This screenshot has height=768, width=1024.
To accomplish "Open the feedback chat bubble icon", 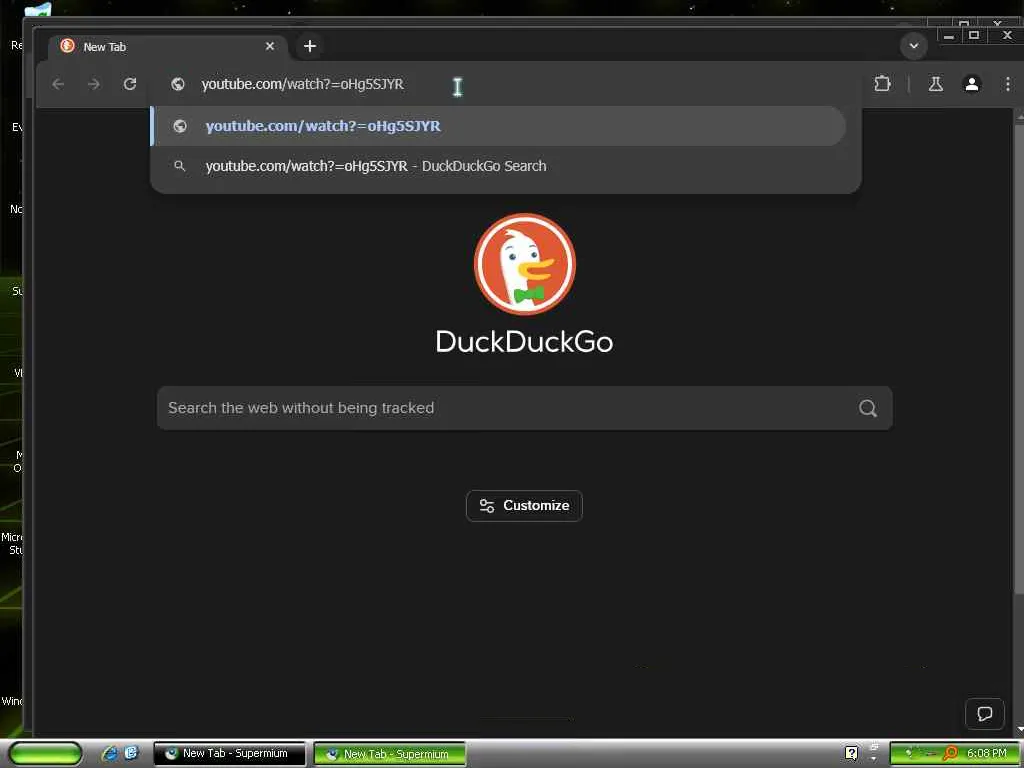I will point(985,714).
